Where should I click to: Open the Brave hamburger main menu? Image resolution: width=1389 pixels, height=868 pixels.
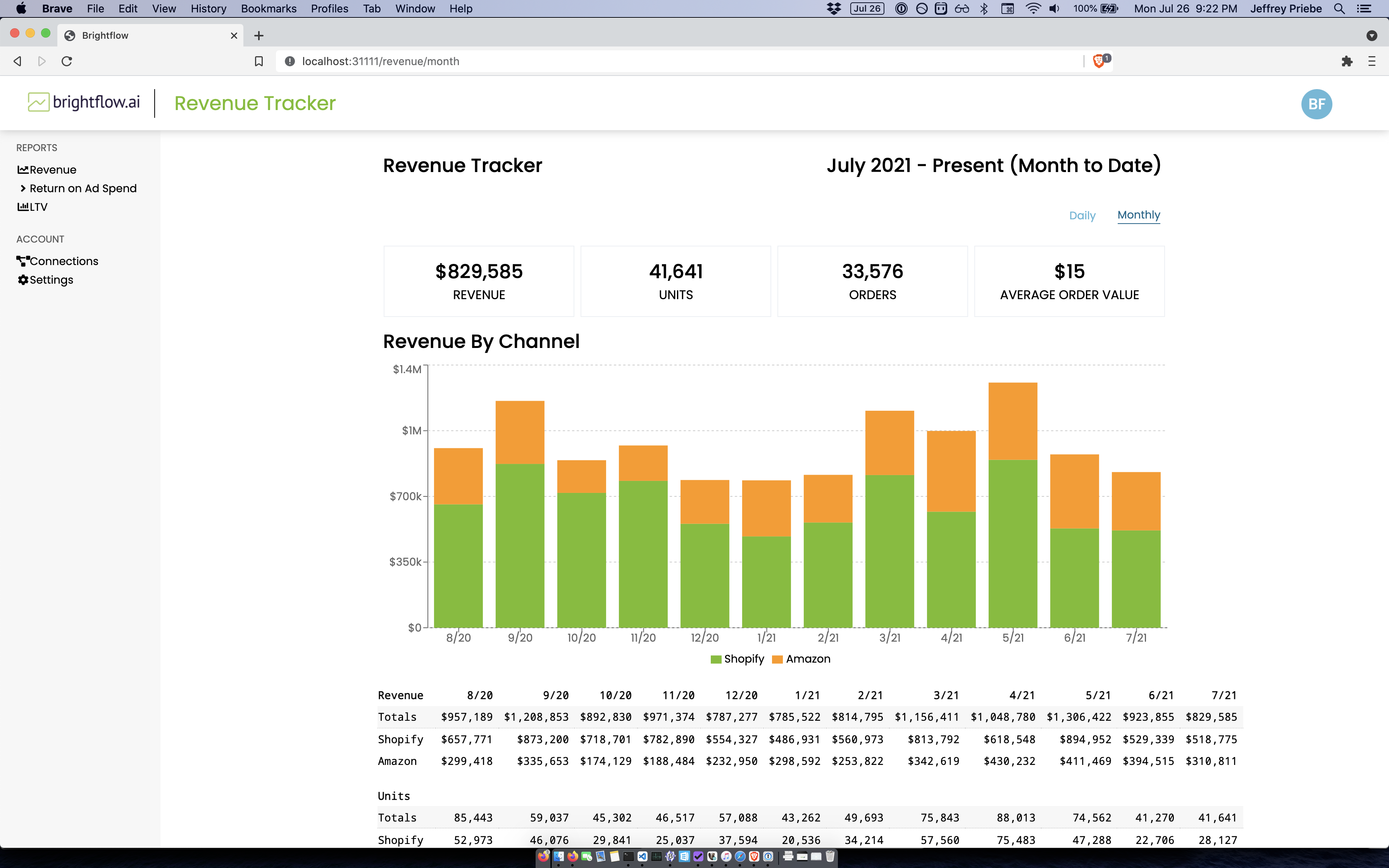[x=1372, y=62]
